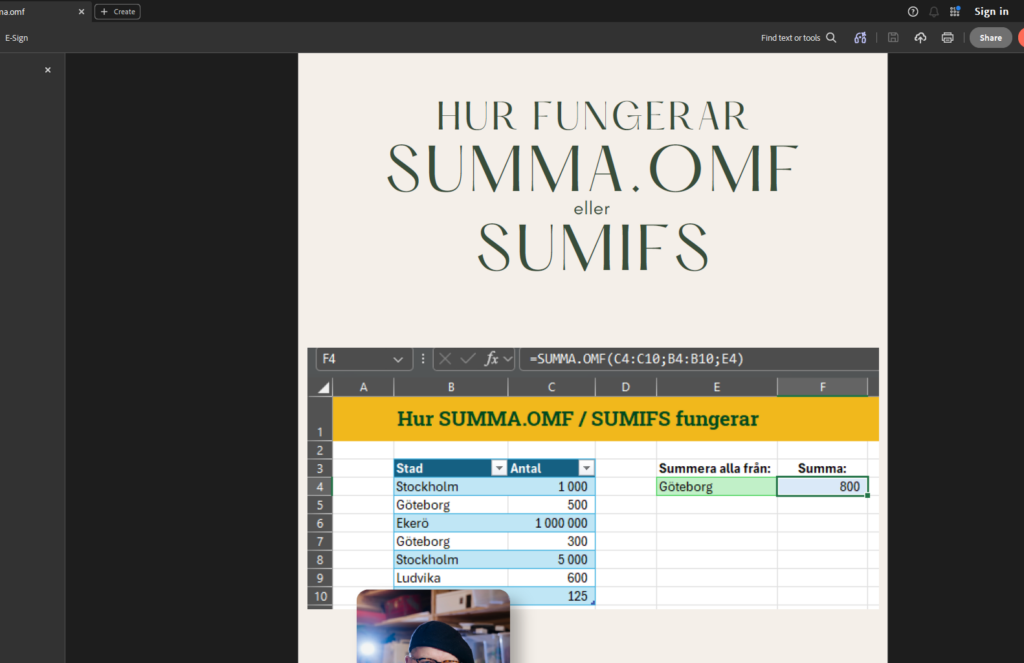
Task: Click the Ekerö cell
Action: 451,523
